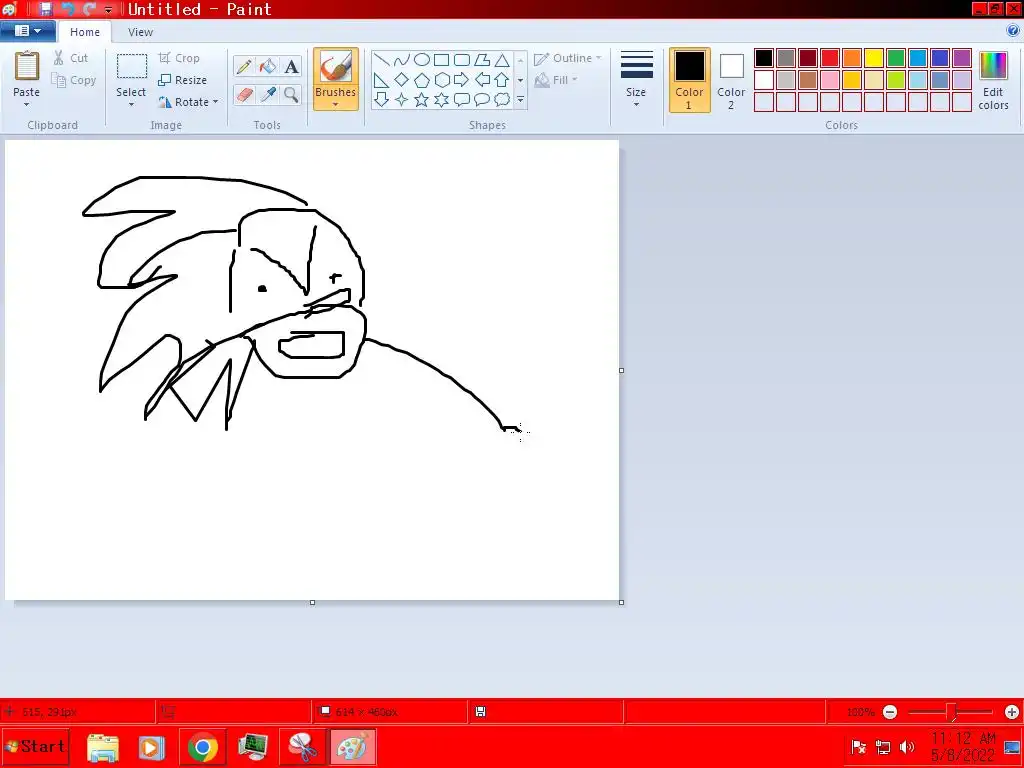Choose the Rounded rectangular callout shape

462,99
